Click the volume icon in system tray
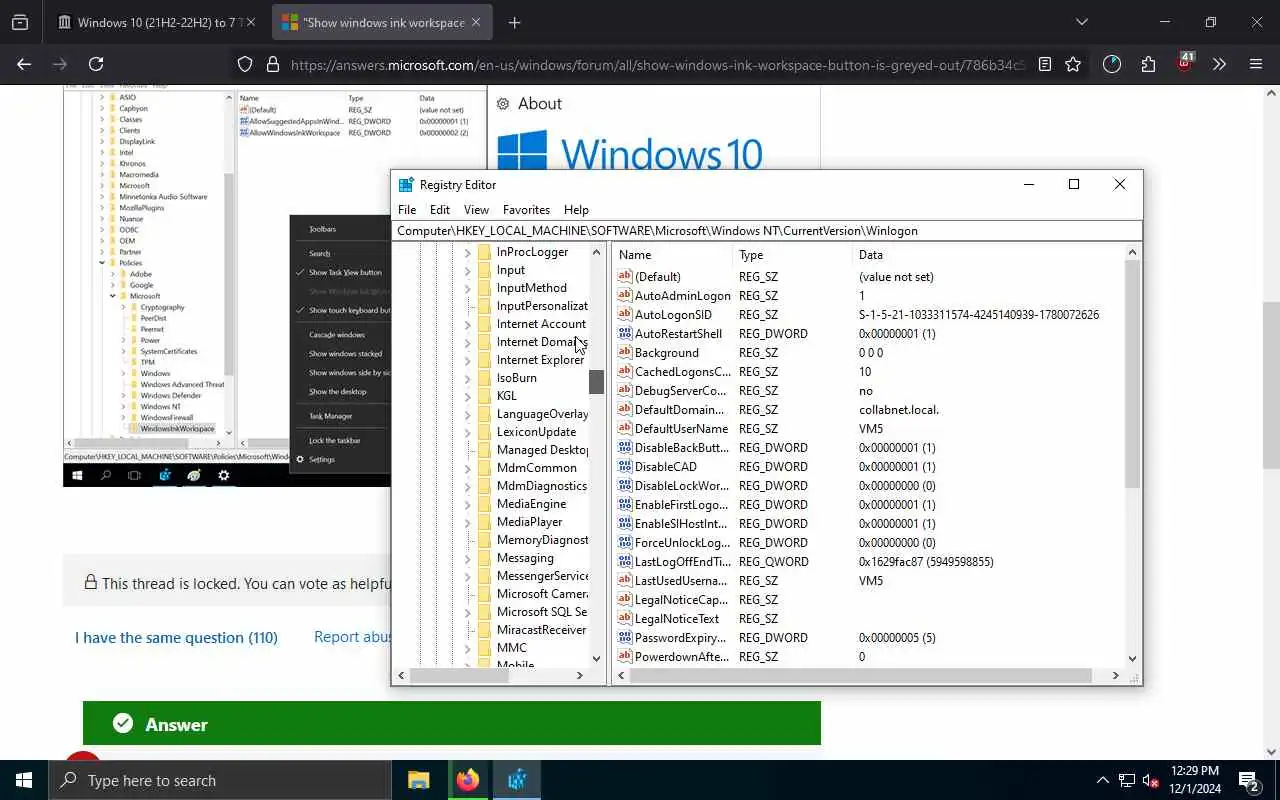The height and width of the screenshot is (800, 1280). tap(1151, 780)
